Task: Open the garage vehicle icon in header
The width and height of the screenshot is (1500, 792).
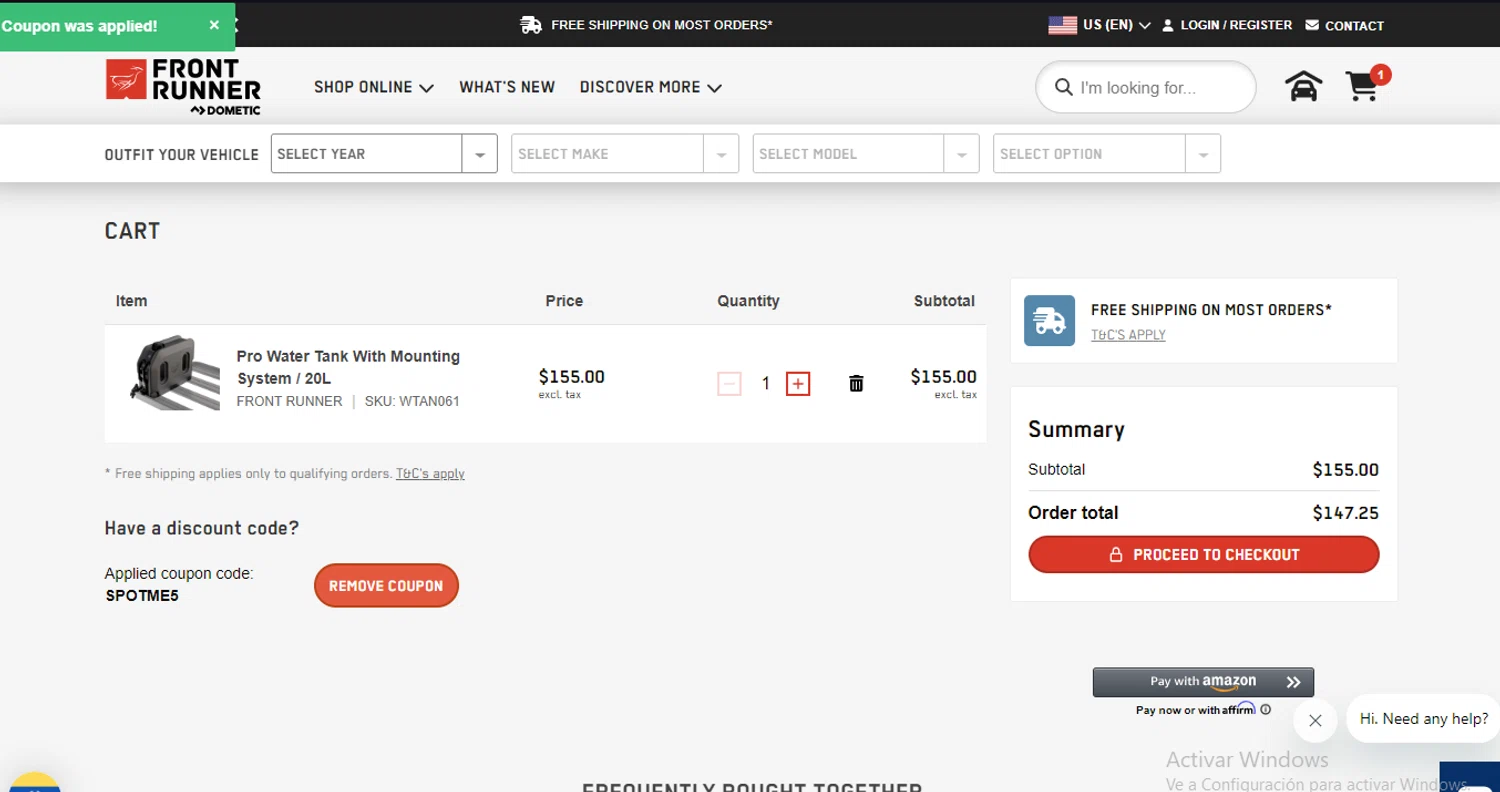Action: [1303, 87]
